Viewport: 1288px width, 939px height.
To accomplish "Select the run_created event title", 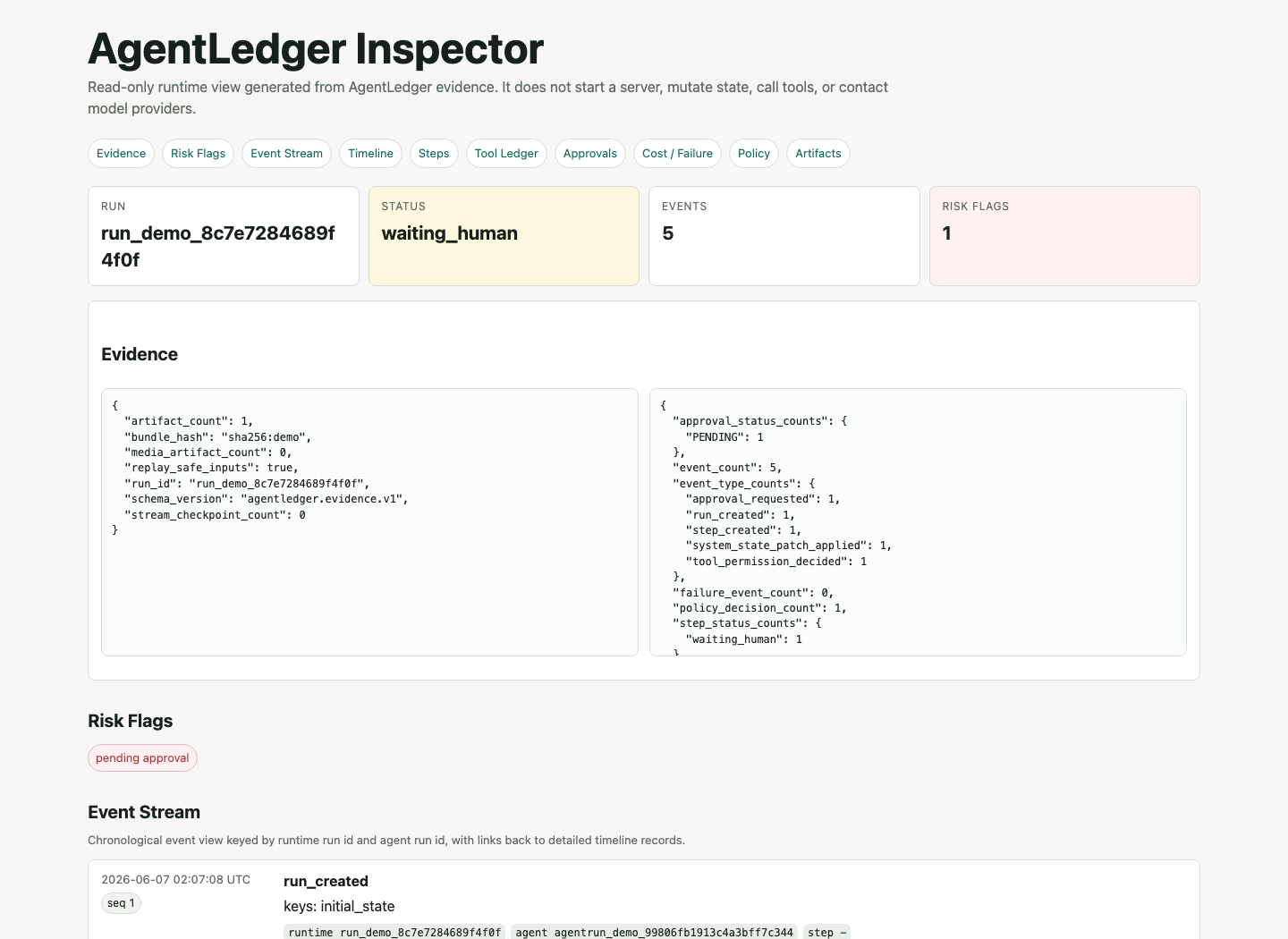I will point(326,881).
